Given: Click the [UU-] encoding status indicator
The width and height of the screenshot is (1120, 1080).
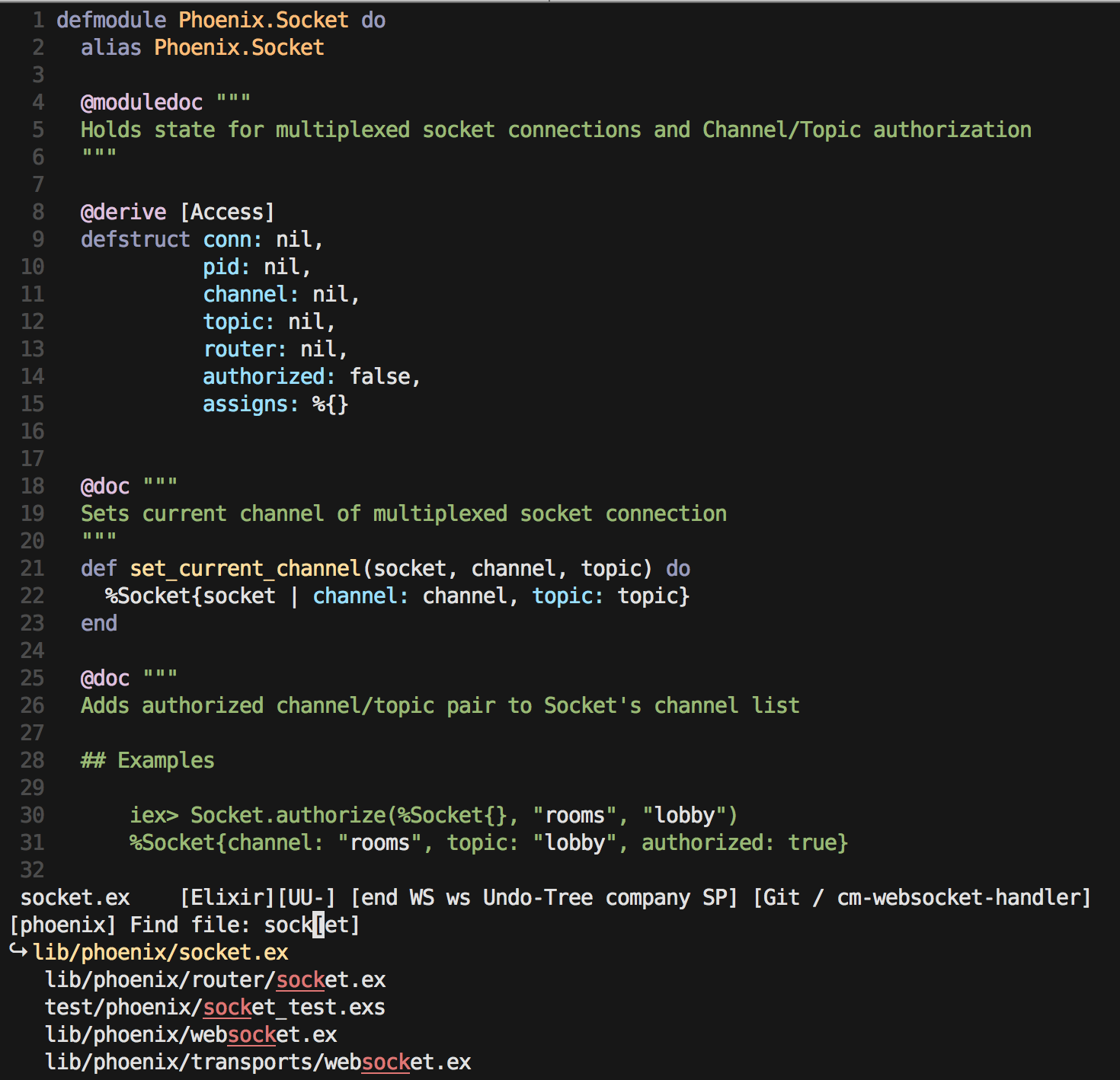Looking at the screenshot, I should click(x=306, y=897).
